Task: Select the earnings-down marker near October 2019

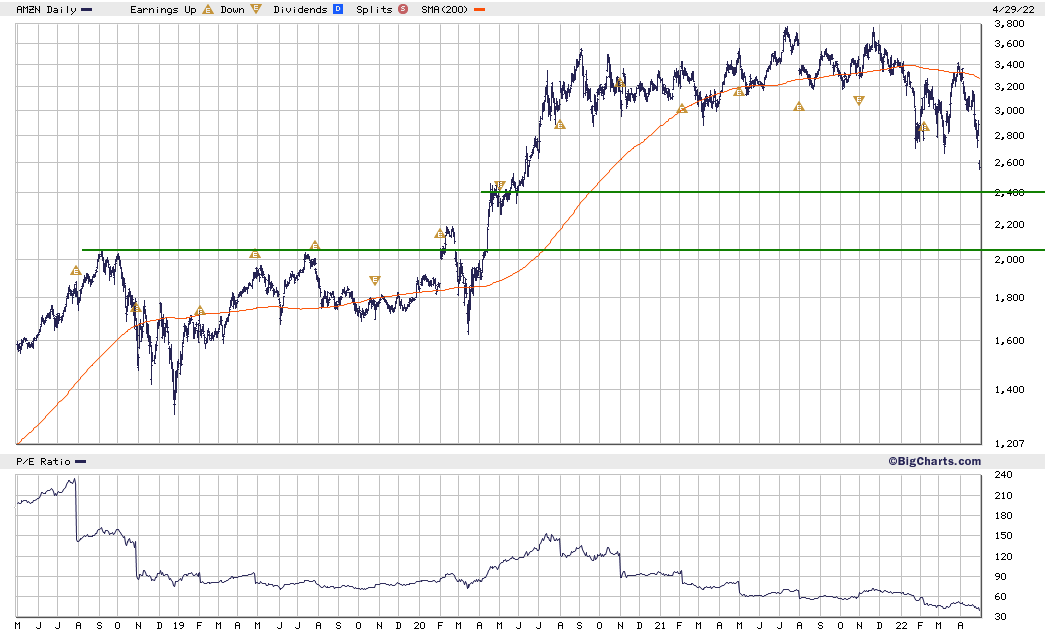Action: (375, 281)
